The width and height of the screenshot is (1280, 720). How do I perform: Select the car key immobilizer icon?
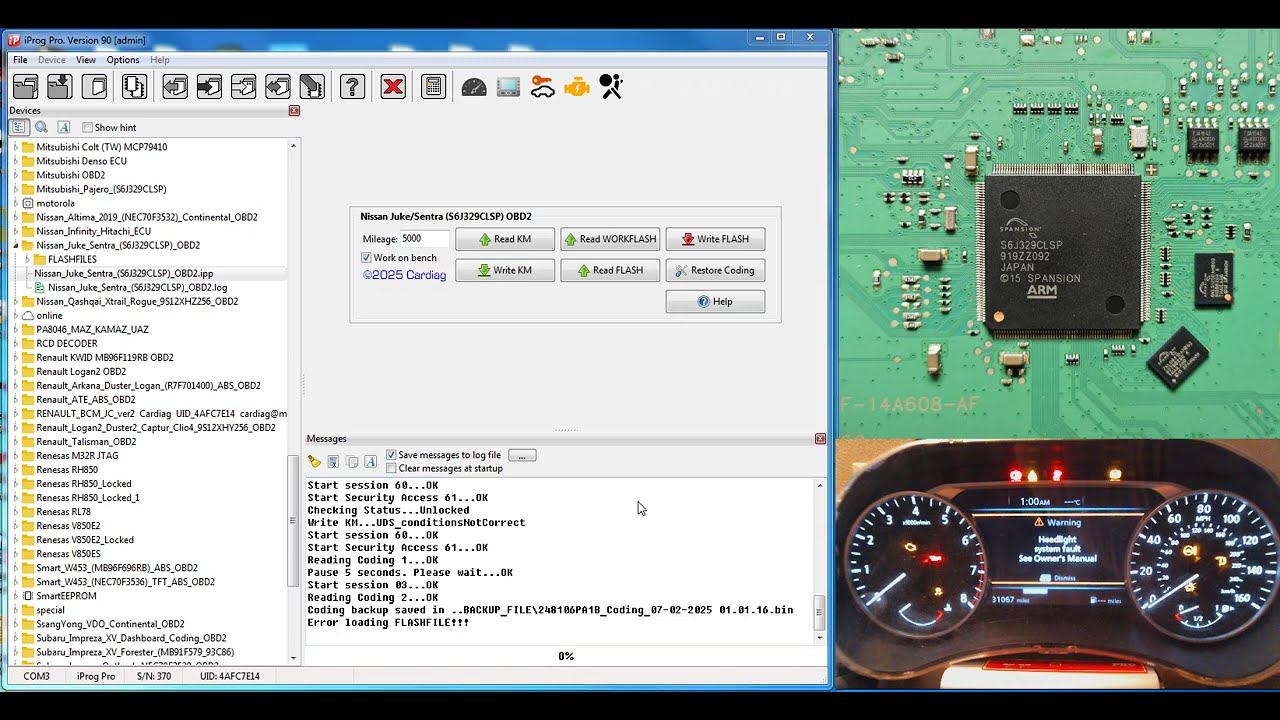(x=543, y=87)
